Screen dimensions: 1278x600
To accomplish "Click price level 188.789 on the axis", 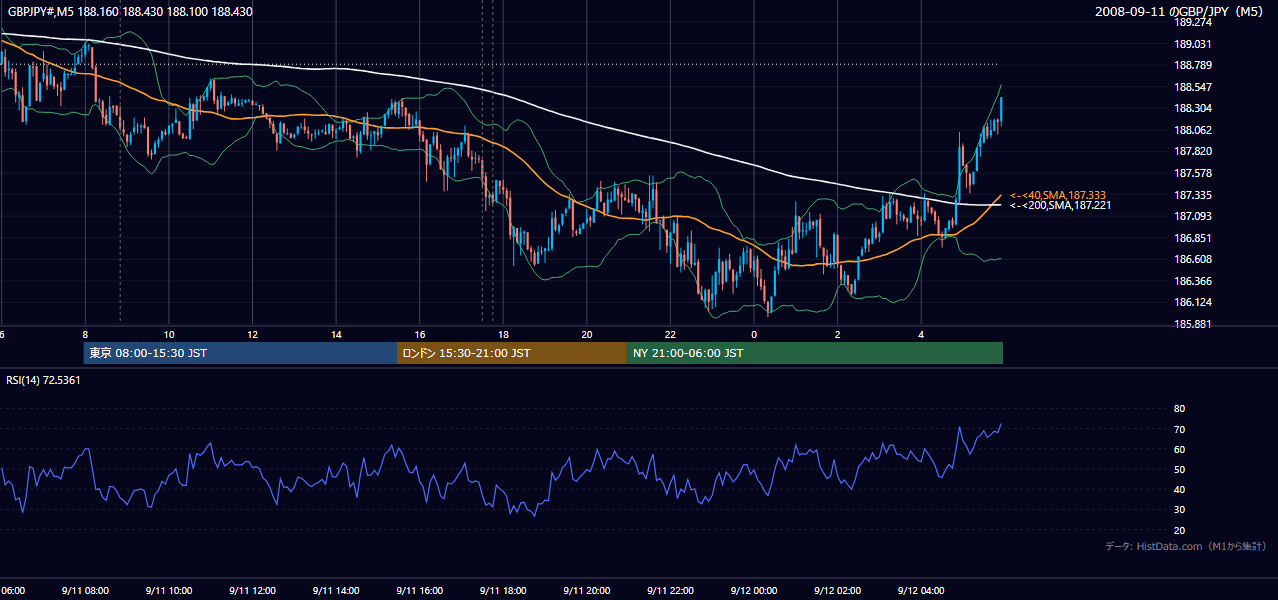I will 1192,66.
